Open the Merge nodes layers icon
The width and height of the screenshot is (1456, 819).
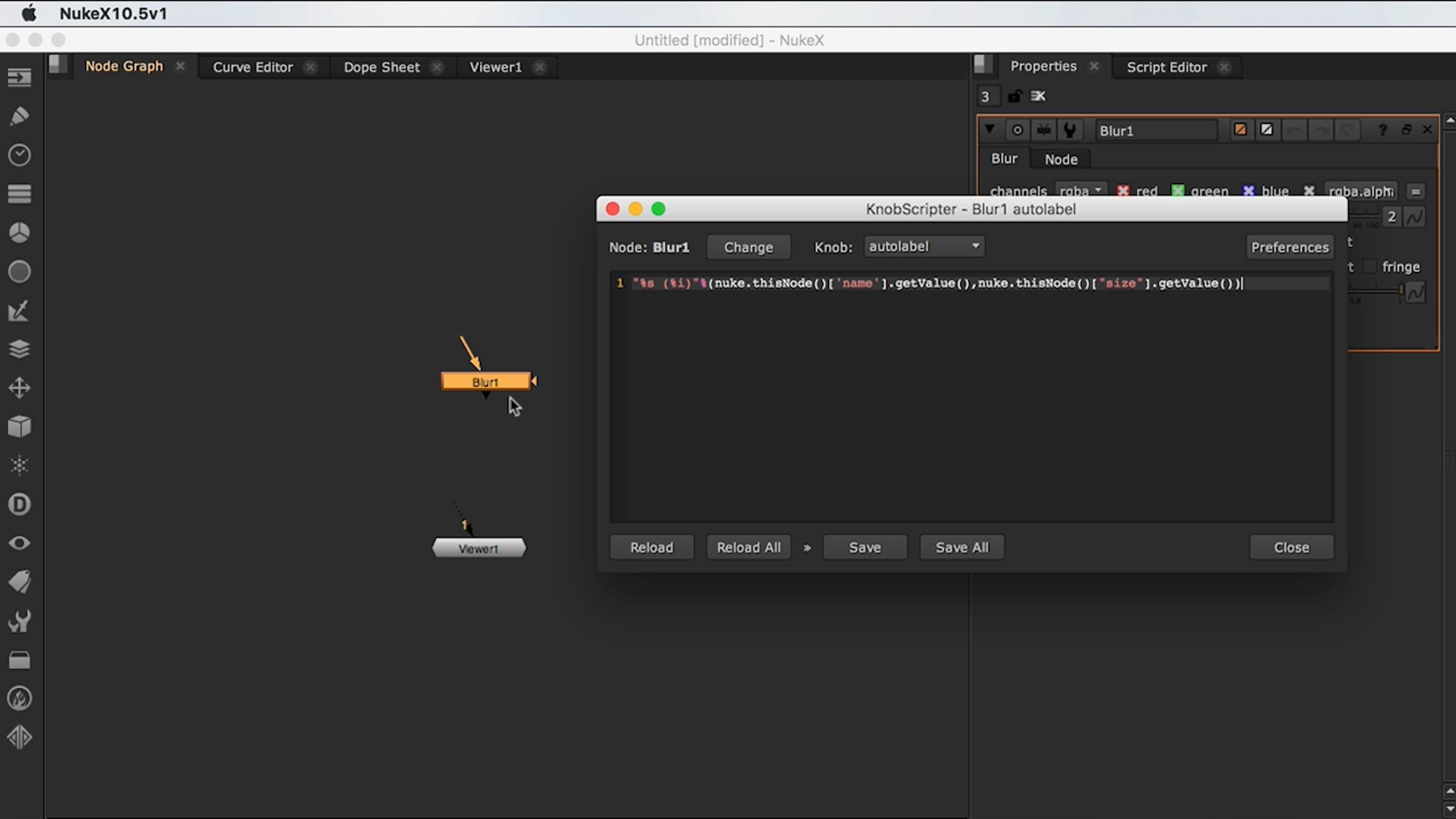coord(19,349)
